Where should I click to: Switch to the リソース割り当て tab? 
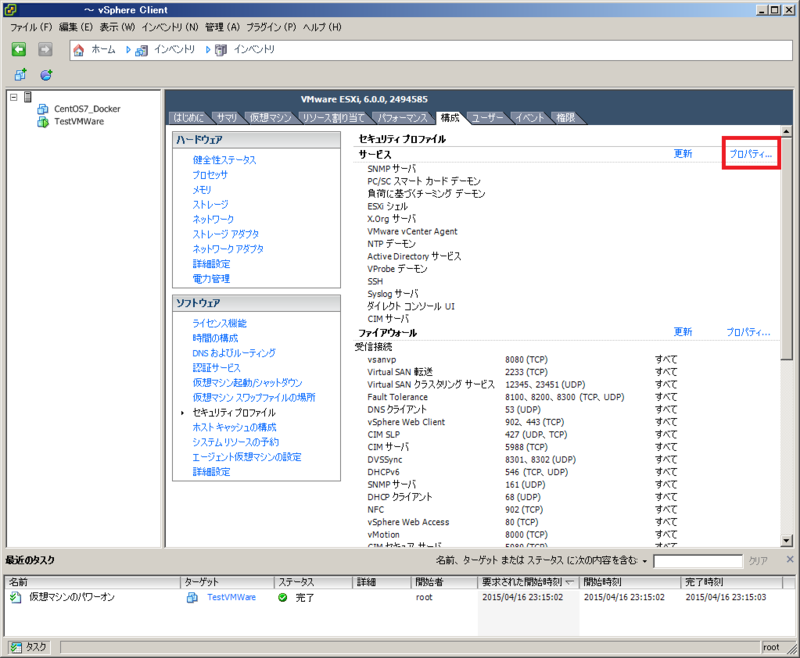[x=334, y=118]
